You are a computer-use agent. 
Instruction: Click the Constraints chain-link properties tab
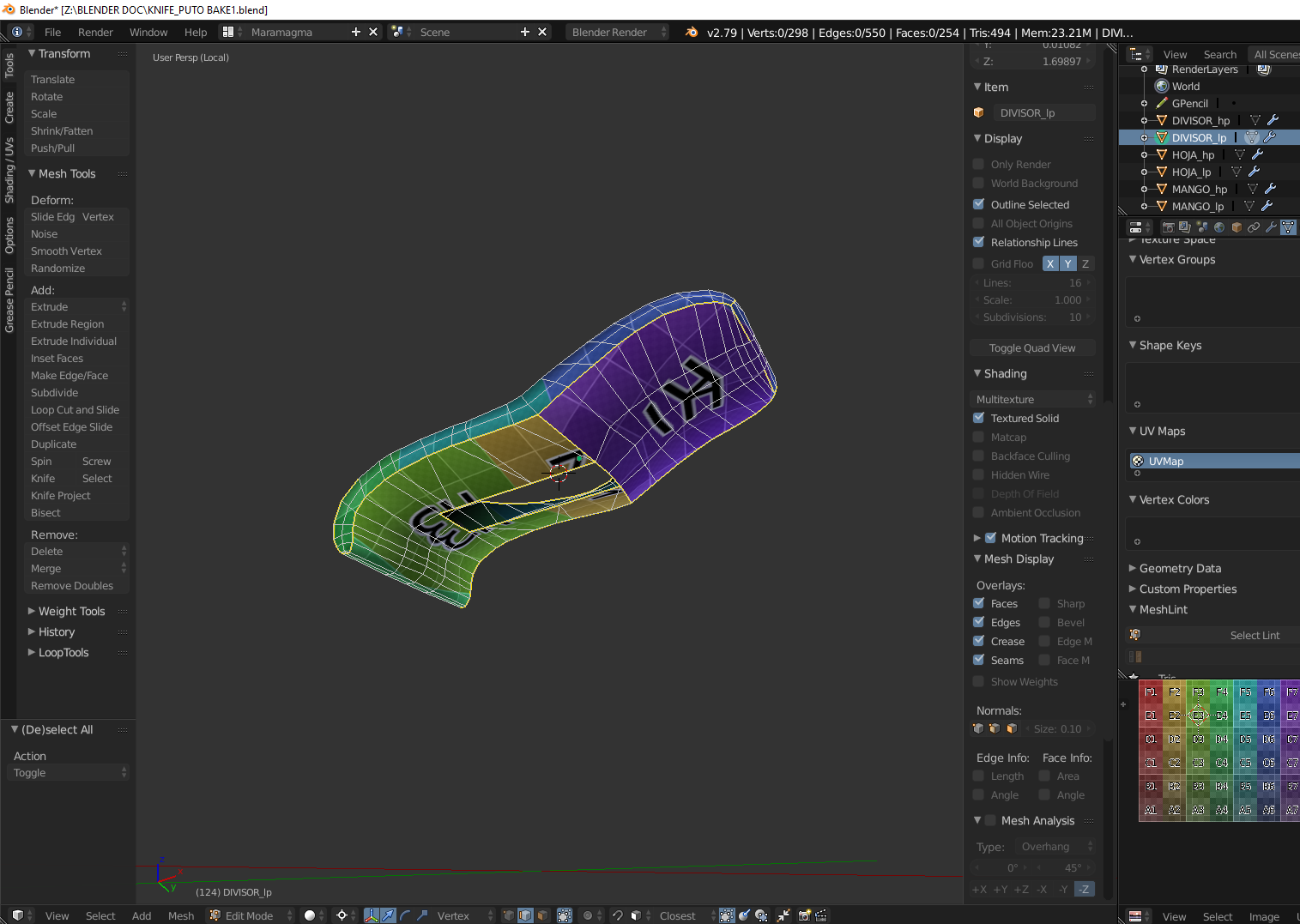[1254, 227]
